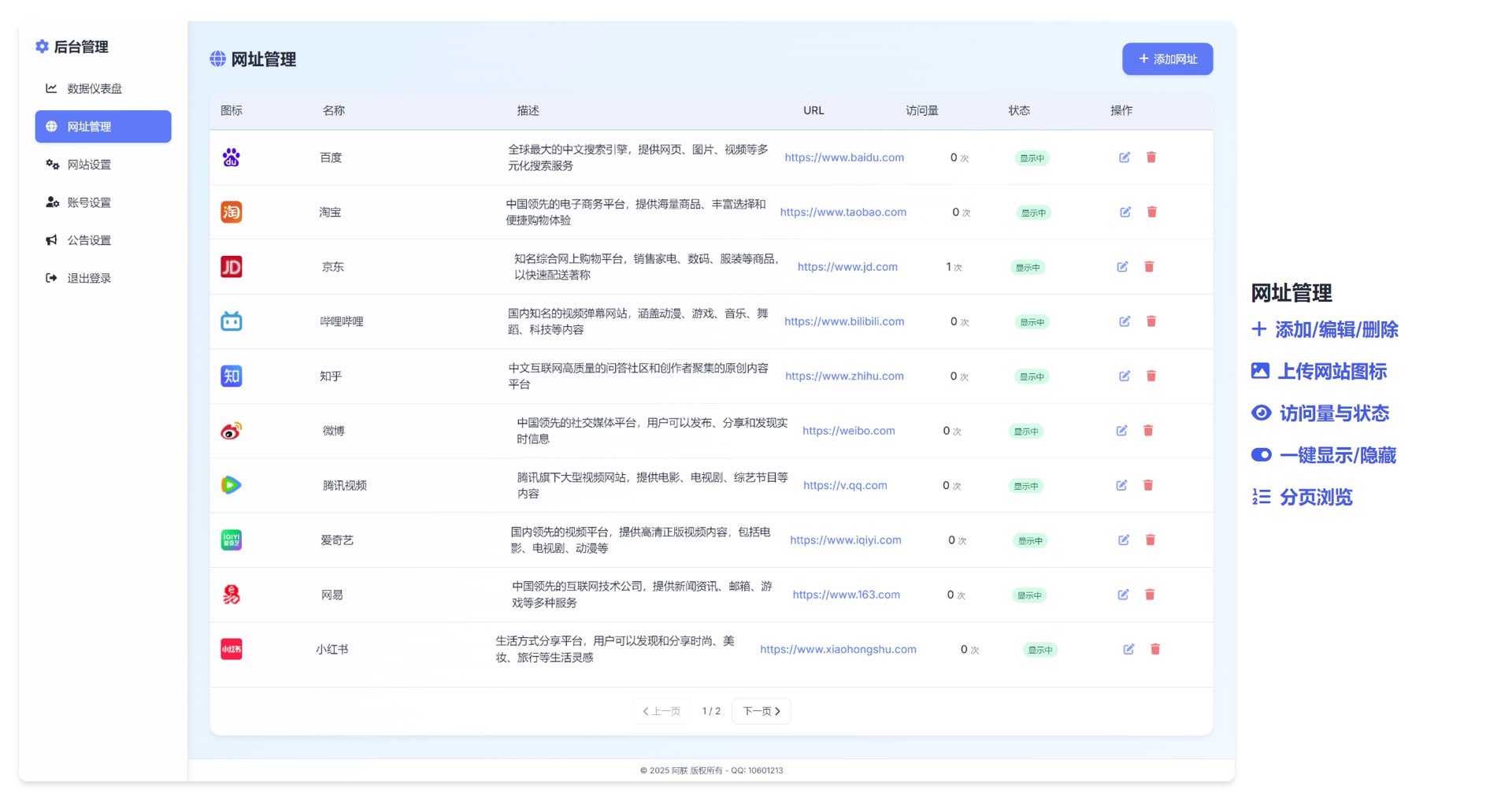Open the https://www.bilibili.com link
The width and height of the screenshot is (1512, 797).
click(843, 321)
